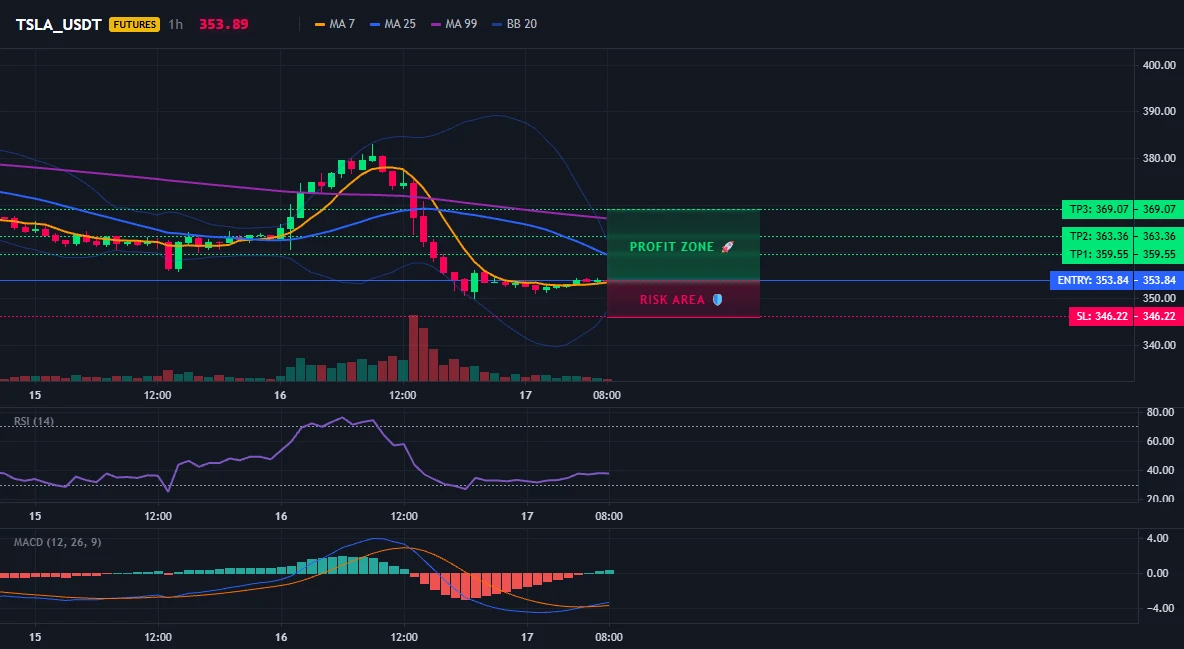
Task: Click the TP1: 359.55 price label
Action: [1099, 255]
